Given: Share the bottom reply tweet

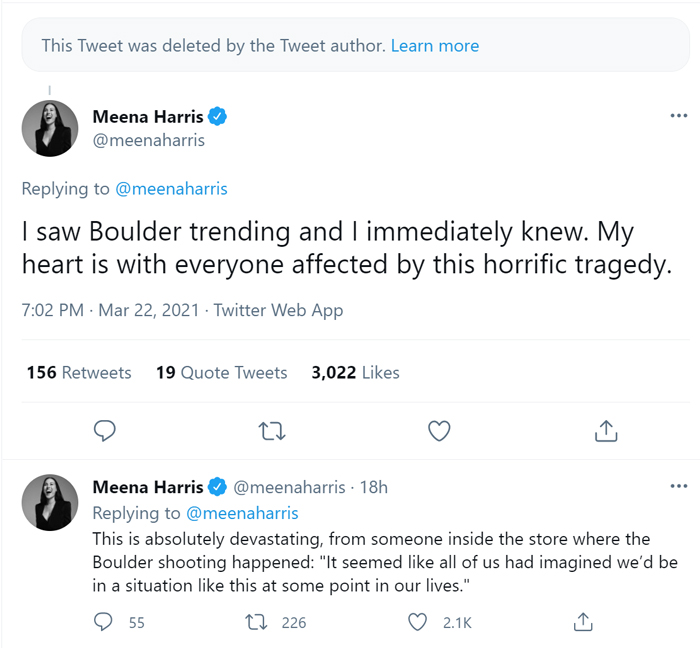Looking at the screenshot, I should pos(582,622).
